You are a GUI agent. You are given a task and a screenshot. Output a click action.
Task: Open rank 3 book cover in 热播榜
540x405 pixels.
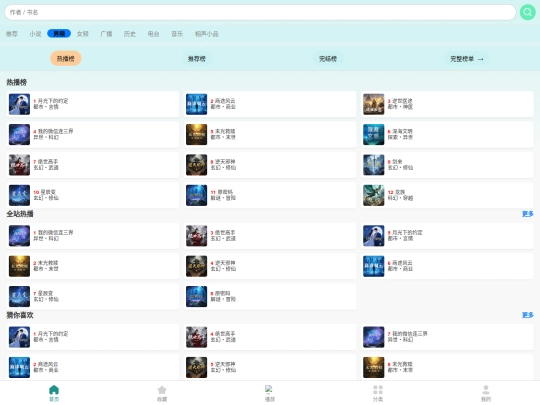(374, 104)
